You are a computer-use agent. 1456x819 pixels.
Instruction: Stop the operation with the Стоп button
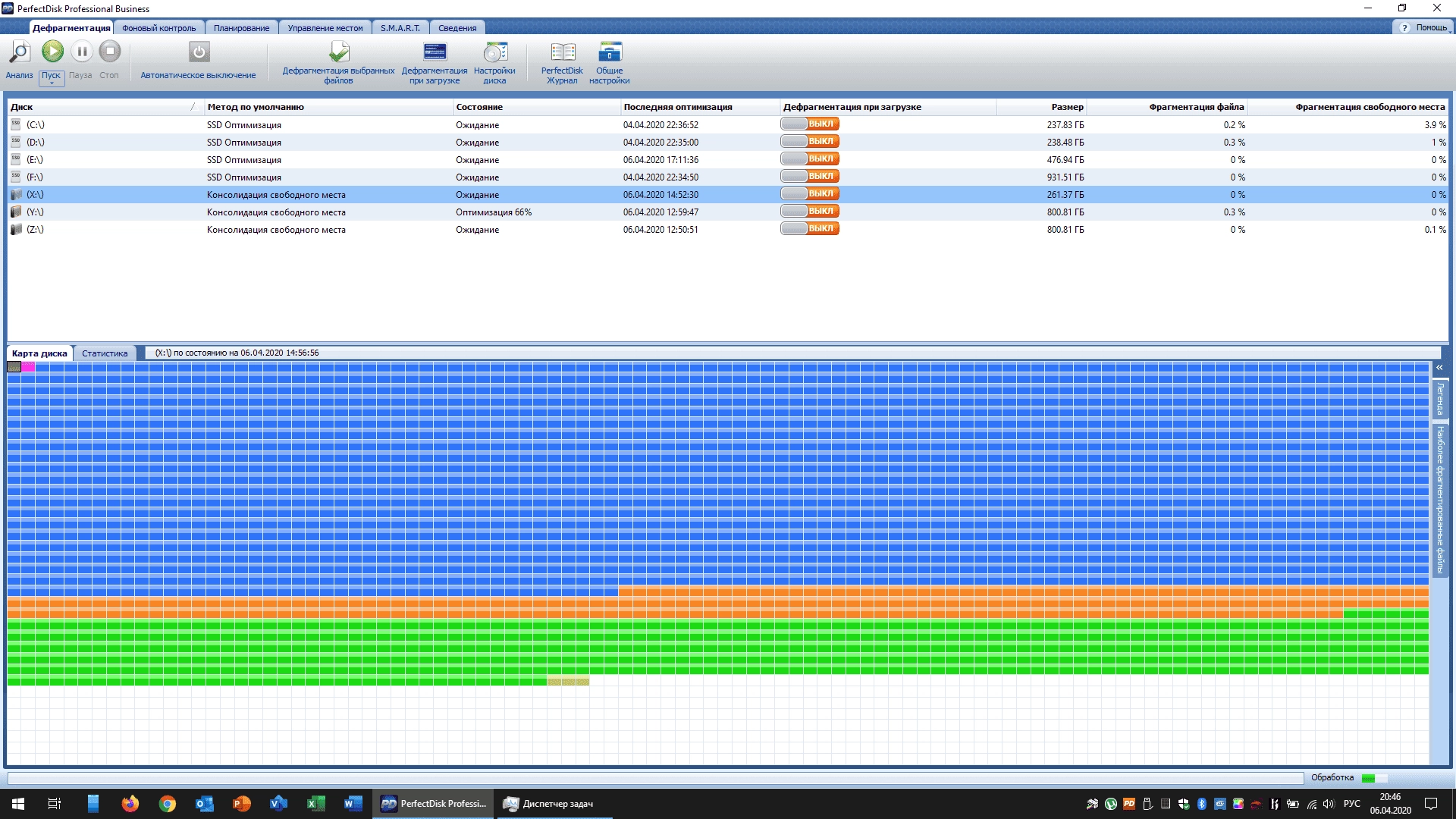110,52
